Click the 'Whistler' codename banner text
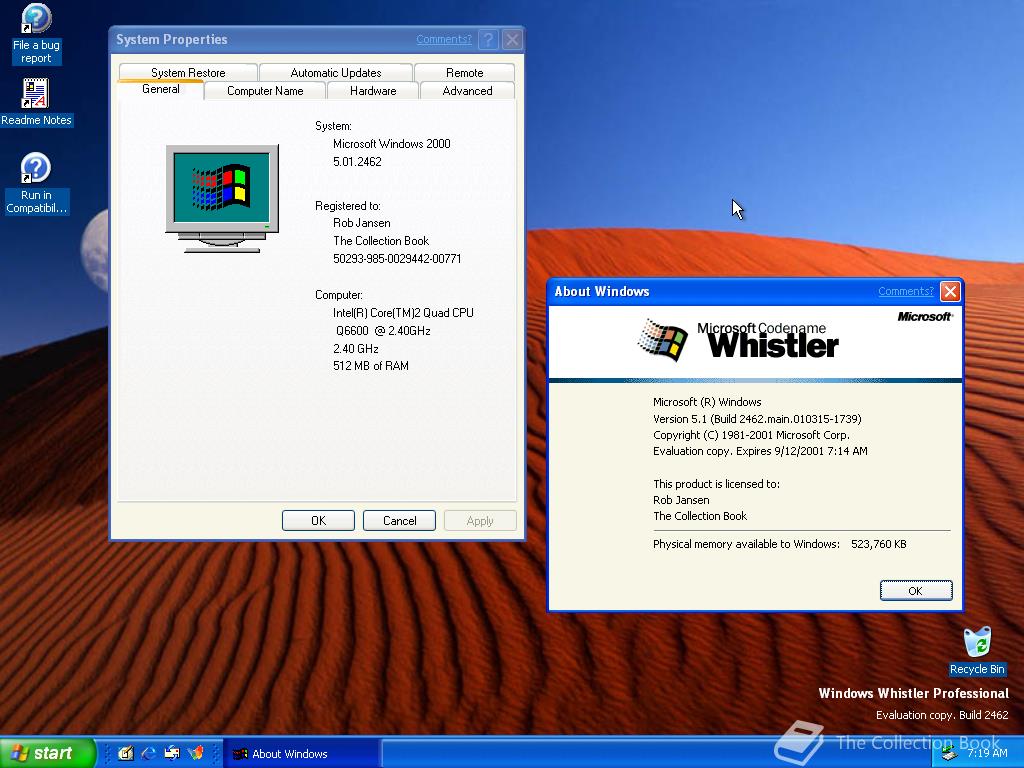Viewport: 1024px width, 768px height. (x=773, y=345)
